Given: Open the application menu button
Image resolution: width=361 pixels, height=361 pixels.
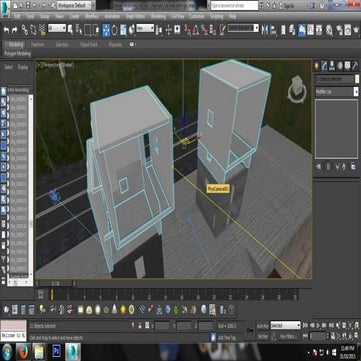Looking at the screenshot, I should [6, 8].
